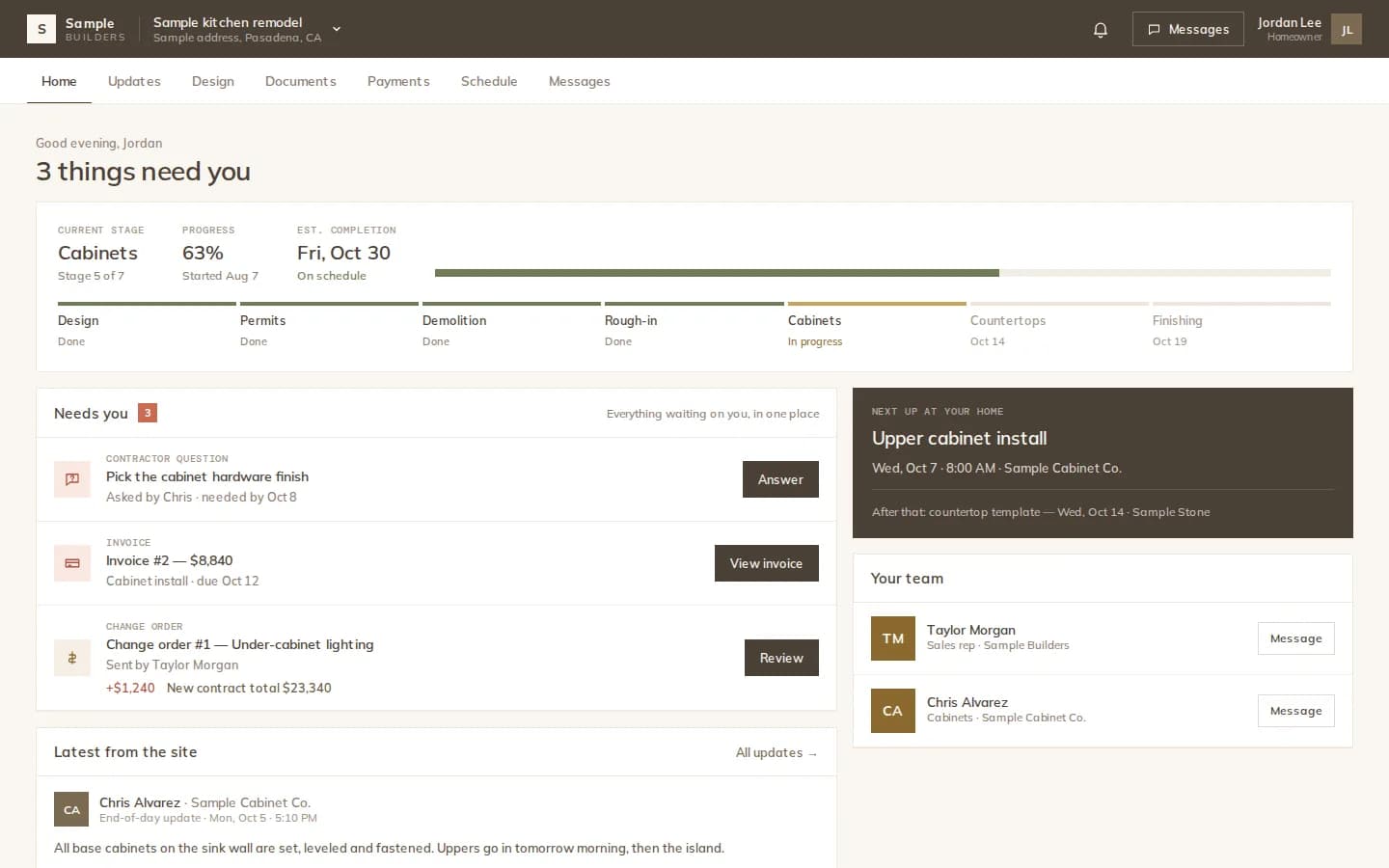This screenshot has height=868, width=1389.
Task: Click the contractor question icon
Action: point(72,479)
